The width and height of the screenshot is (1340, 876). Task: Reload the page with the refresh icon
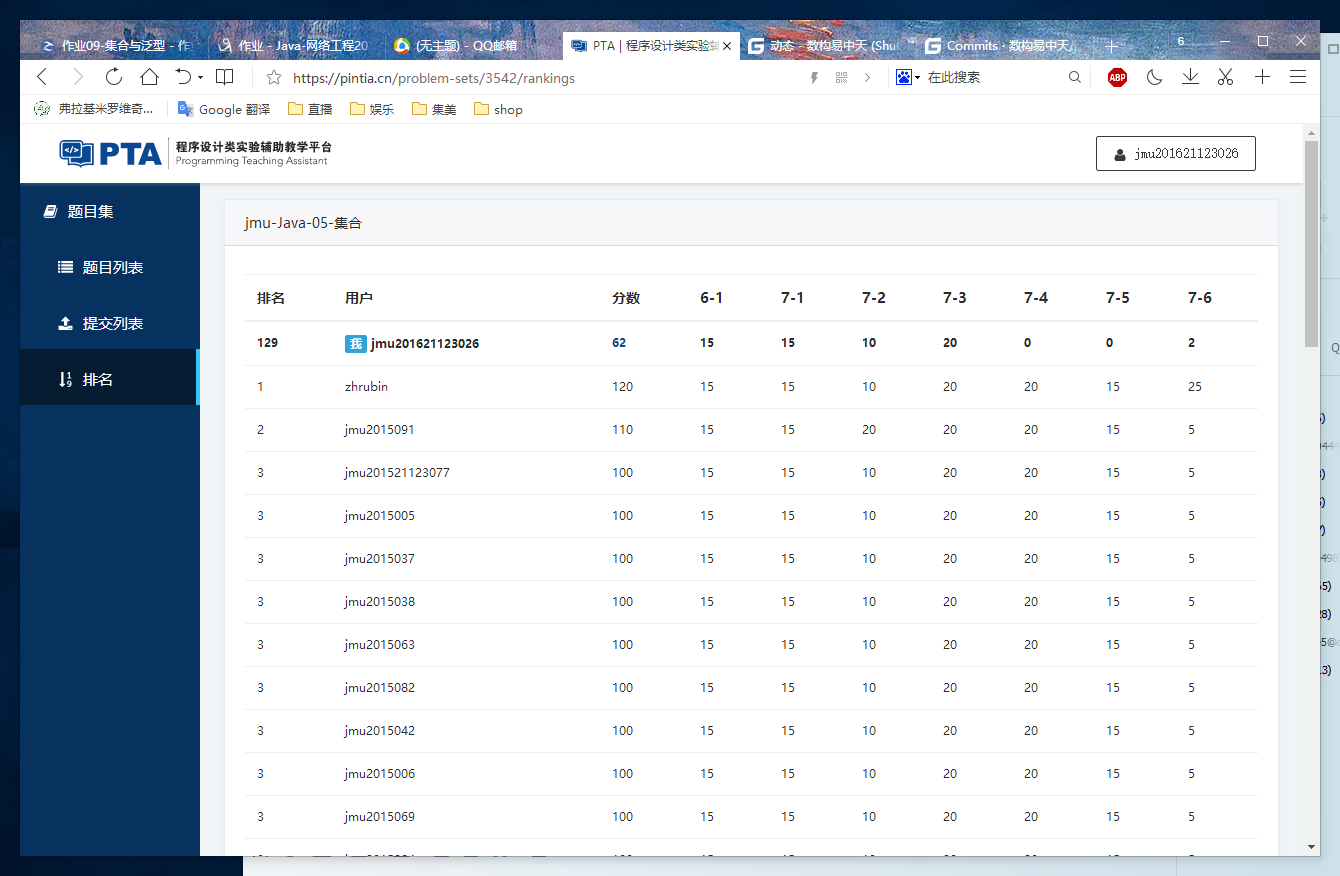tap(114, 77)
